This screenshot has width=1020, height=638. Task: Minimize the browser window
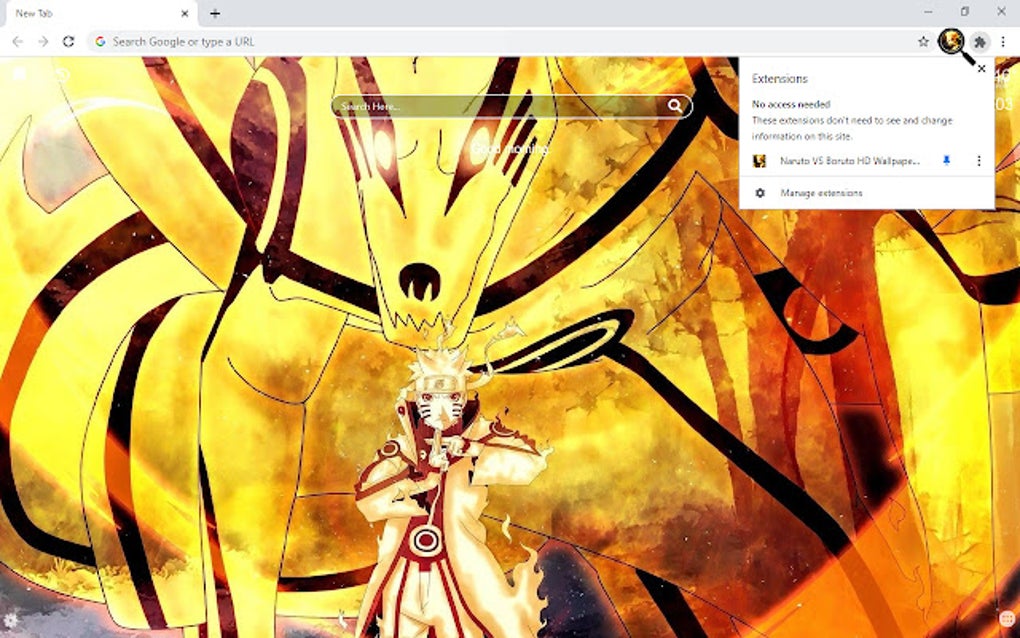point(928,12)
